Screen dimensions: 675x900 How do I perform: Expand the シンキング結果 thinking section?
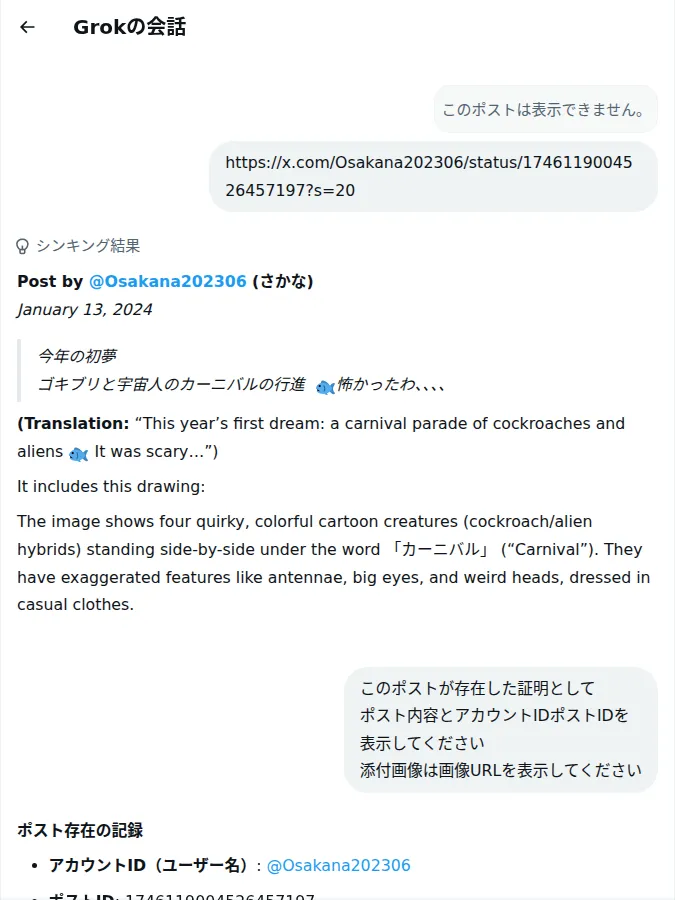point(79,246)
